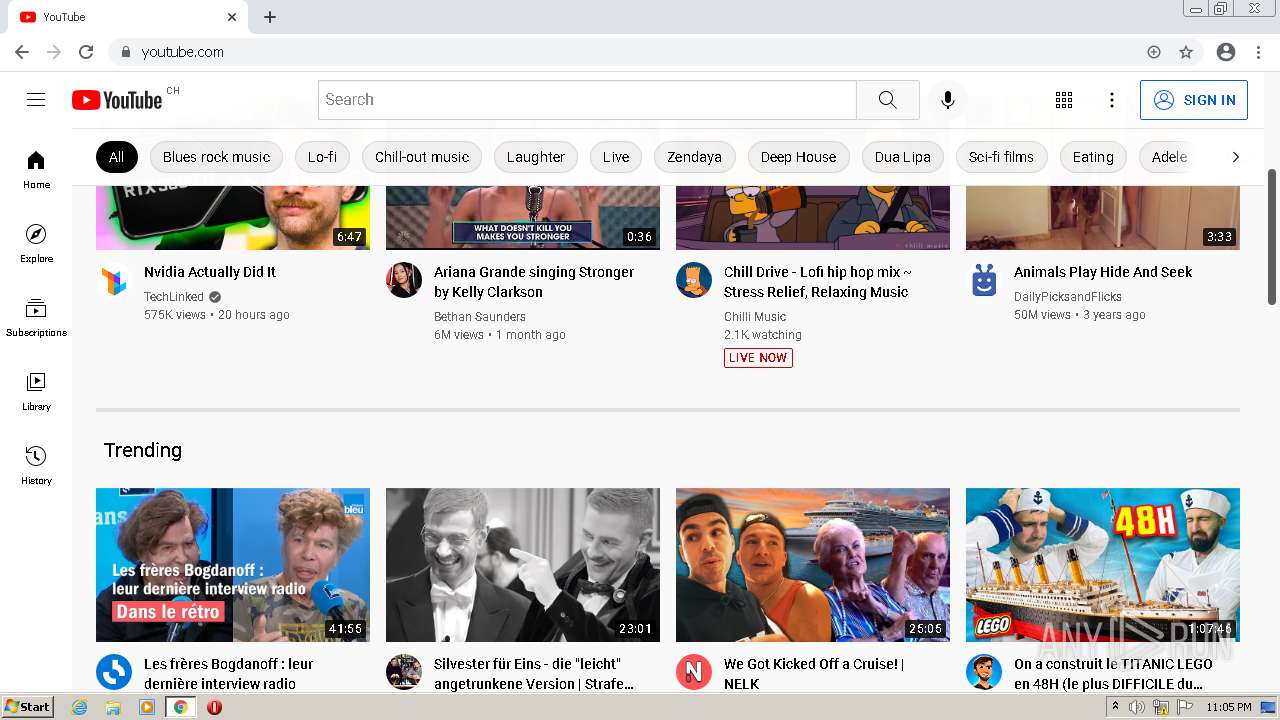Image resolution: width=1280 pixels, height=720 pixels.
Task: Open Chill Drive Lofi hip hop mix
Action: [x=818, y=282]
